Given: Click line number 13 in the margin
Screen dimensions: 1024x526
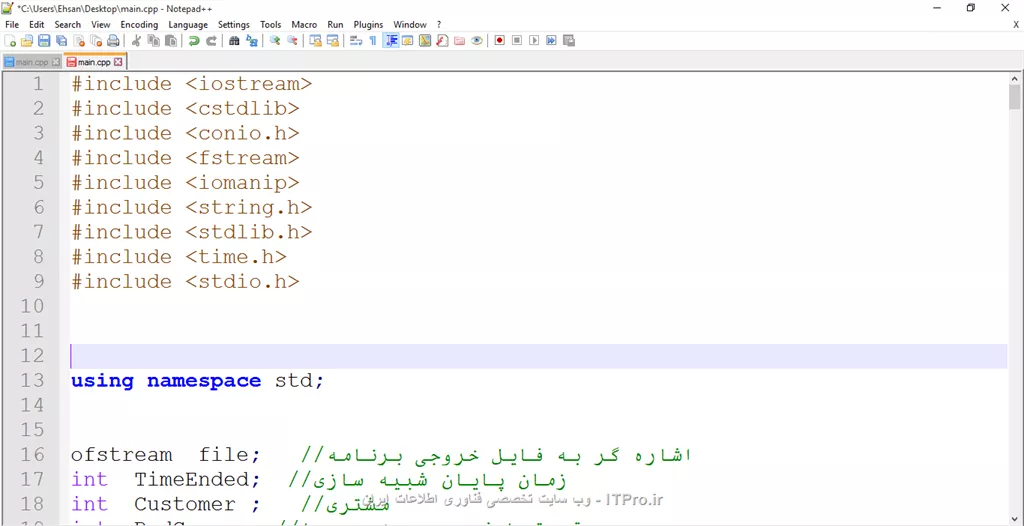Looking at the screenshot, I should [32, 380].
